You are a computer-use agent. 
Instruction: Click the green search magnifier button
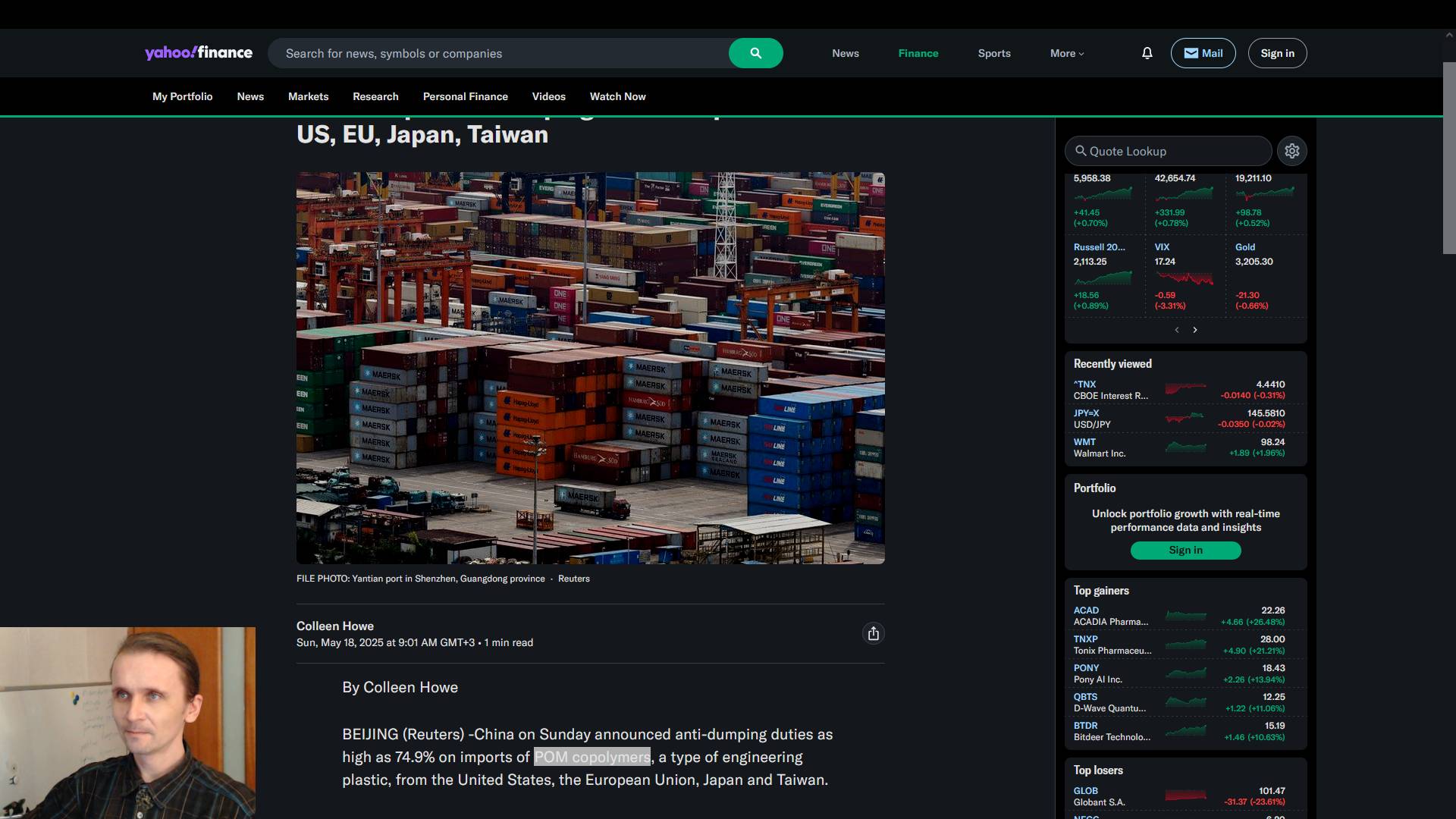pyautogui.click(x=755, y=53)
